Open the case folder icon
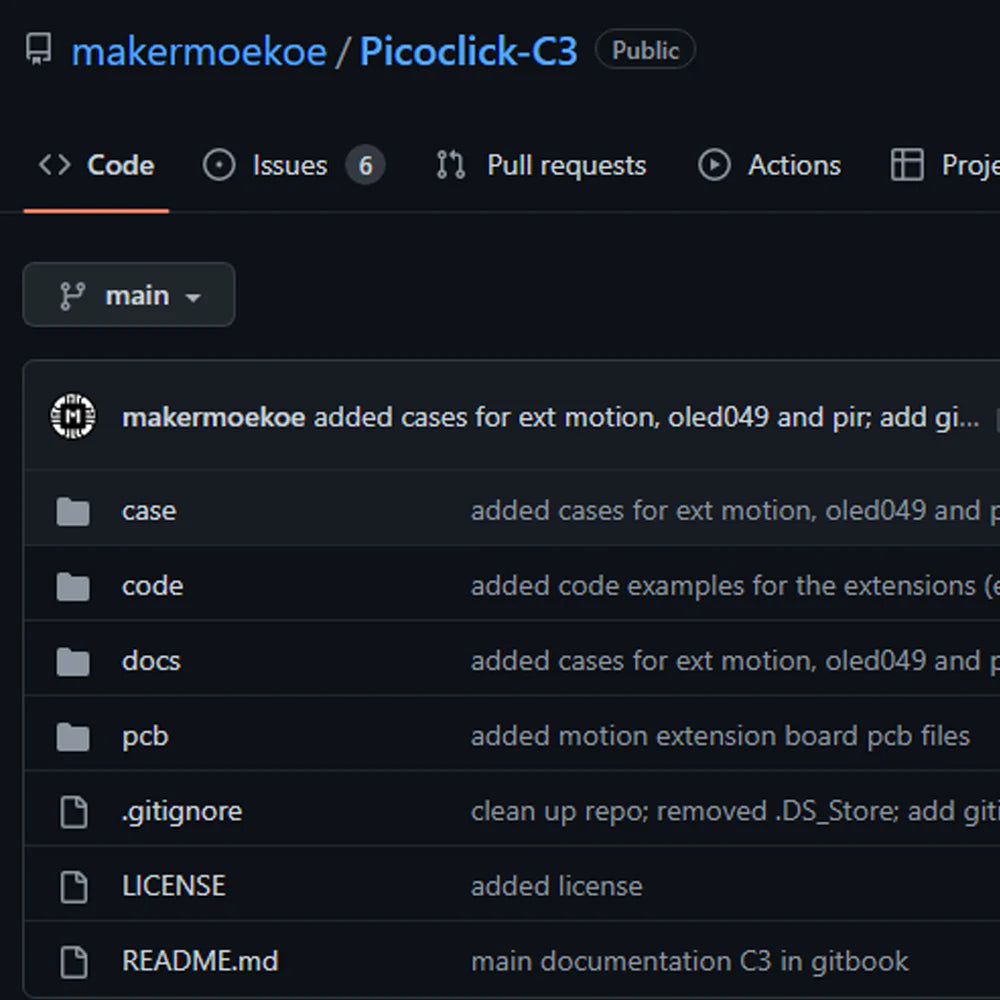This screenshot has width=1000, height=1000. click(x=72, y=511)
